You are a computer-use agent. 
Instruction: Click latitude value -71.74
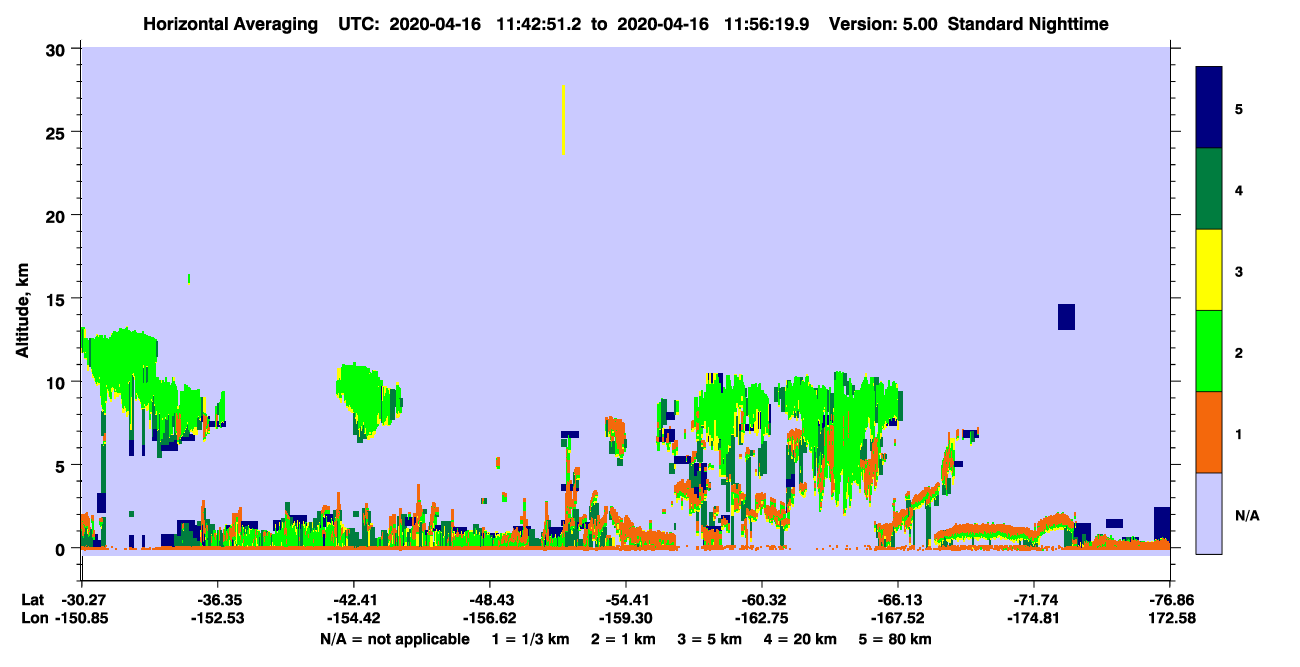coord(1034,600)
